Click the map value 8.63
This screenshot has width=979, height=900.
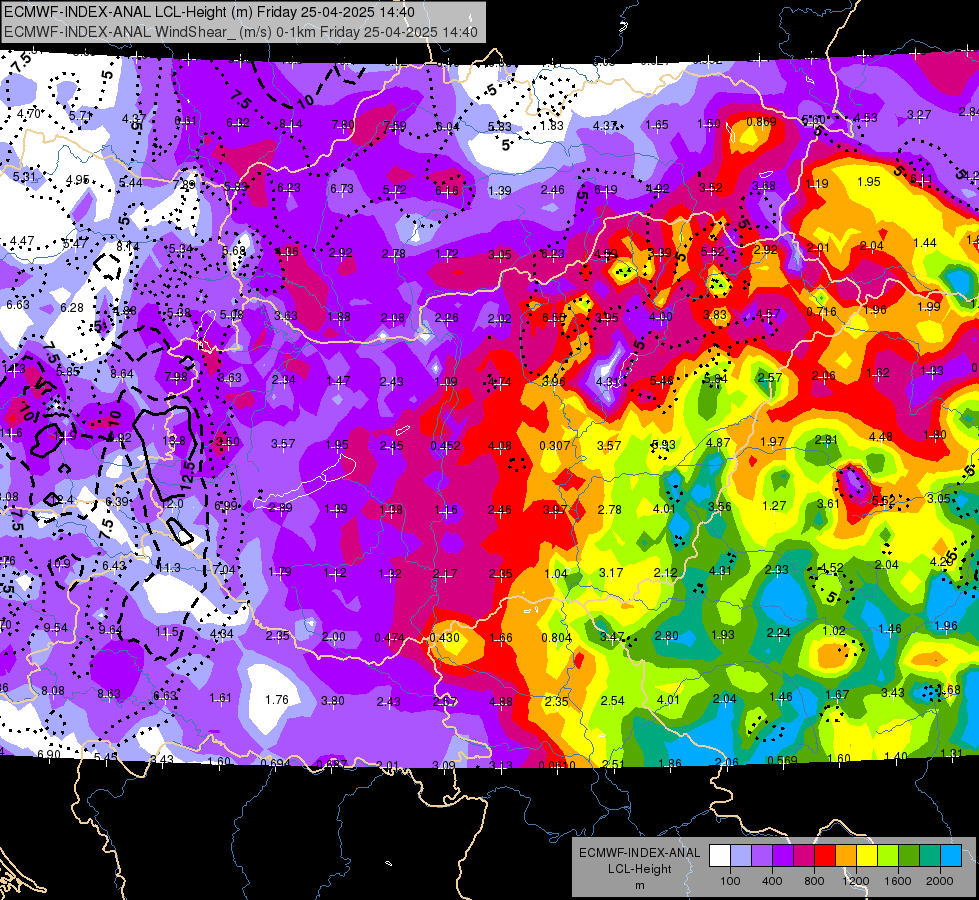click(109, 693)
